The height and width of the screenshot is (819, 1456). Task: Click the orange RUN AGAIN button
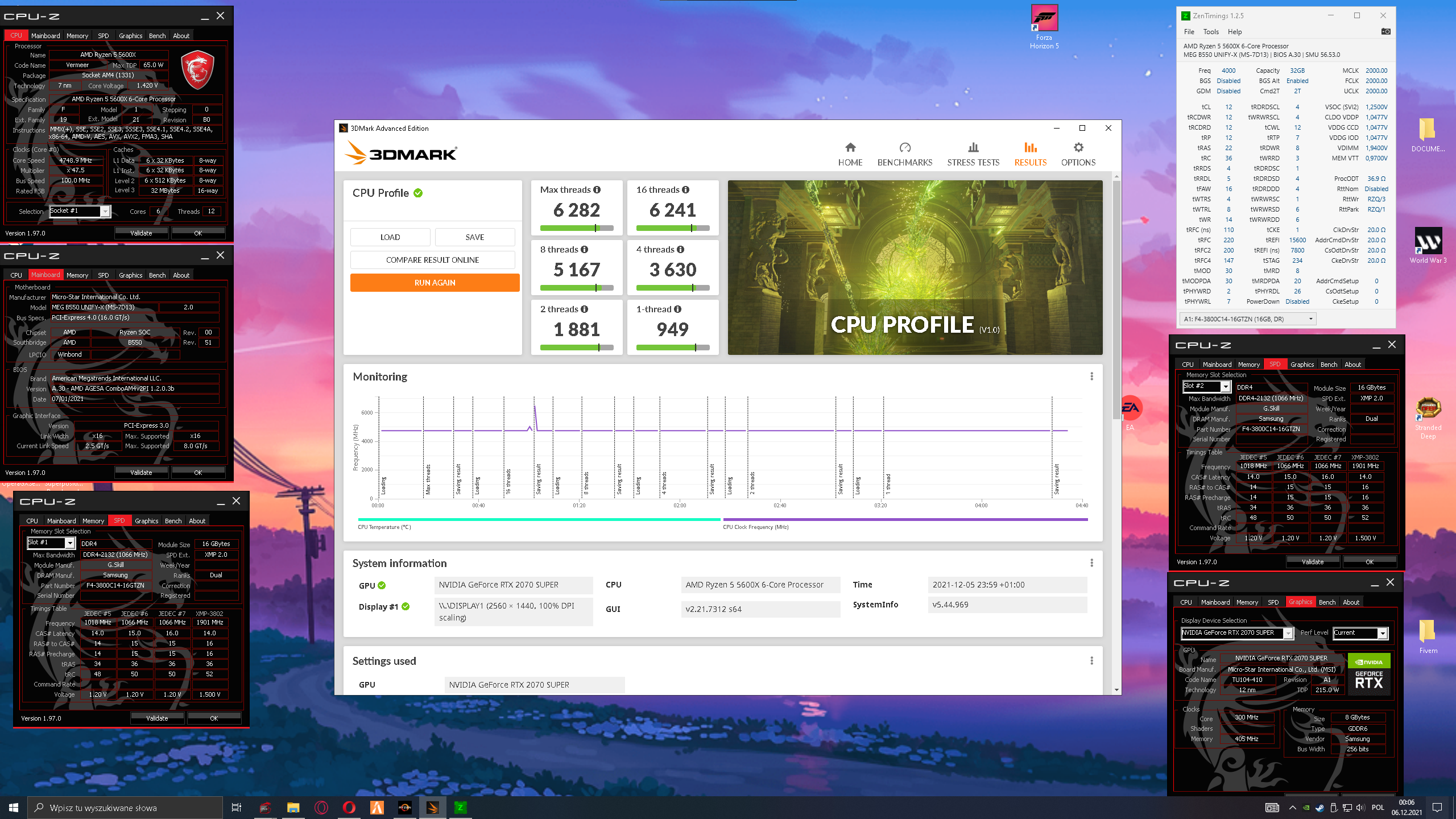[x=435, y=283]
